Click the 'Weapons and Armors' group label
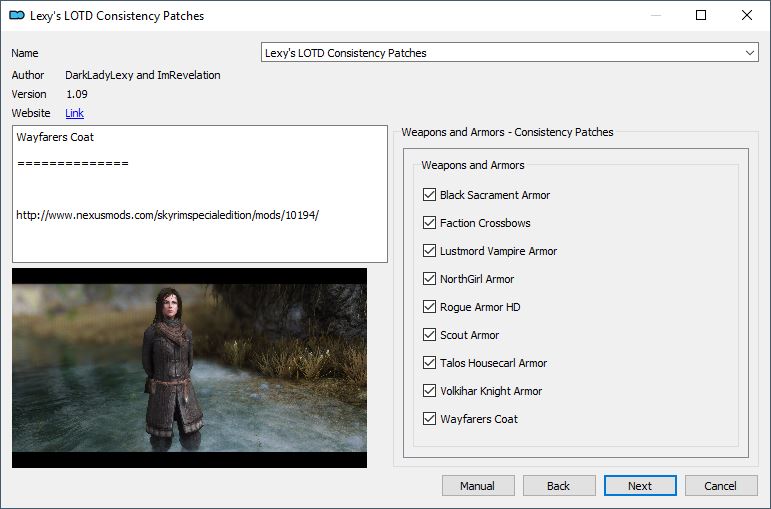 click(x=473, y=165)
